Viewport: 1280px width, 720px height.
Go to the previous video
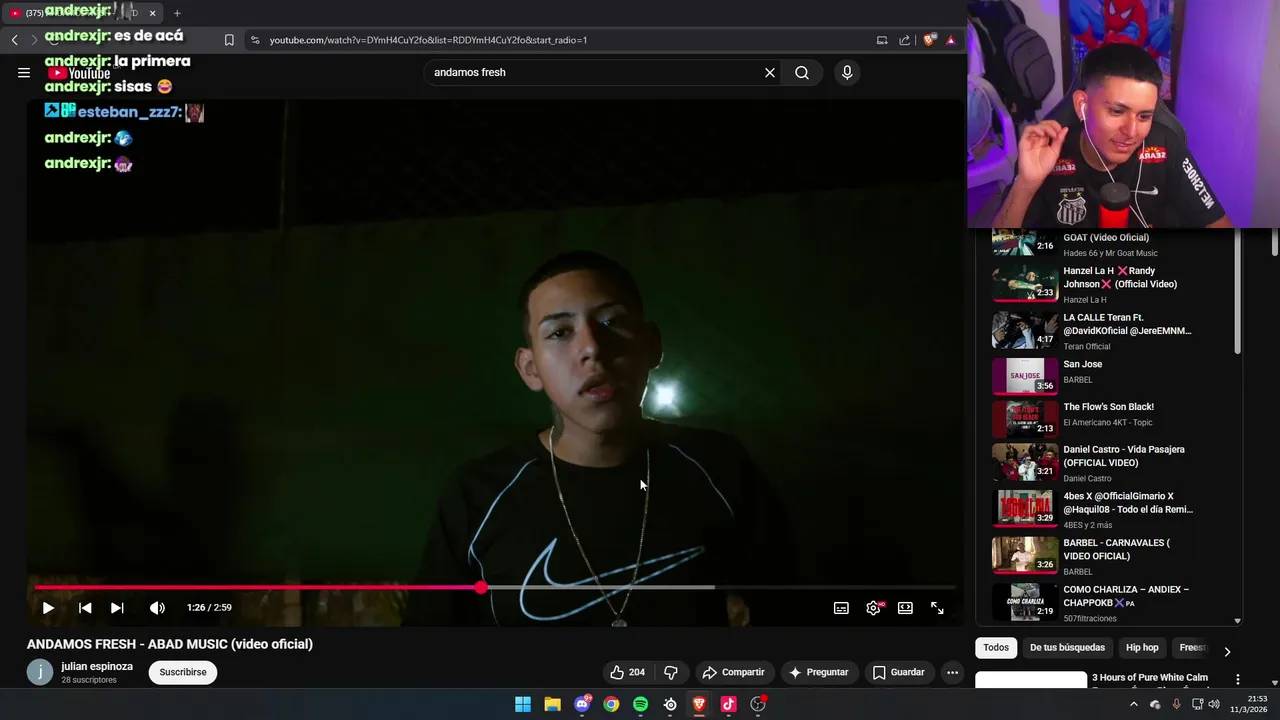(85, 607)
